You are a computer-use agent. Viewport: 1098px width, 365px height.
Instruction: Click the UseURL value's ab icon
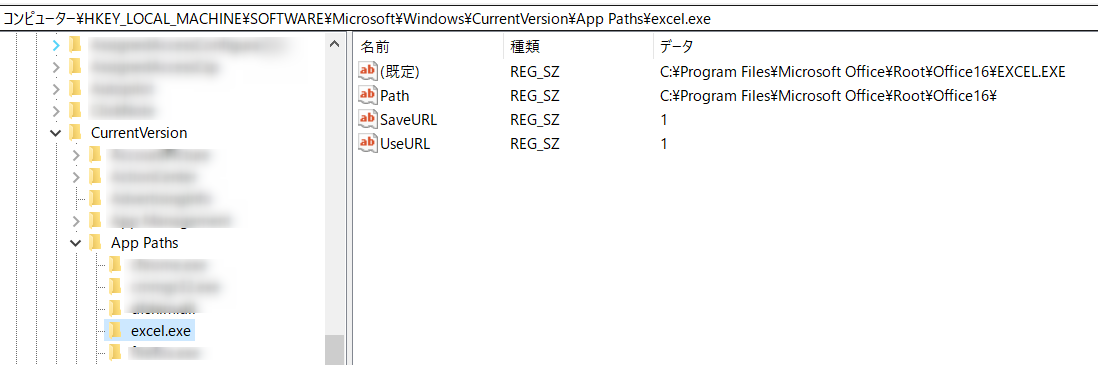(x=368, y=144)
